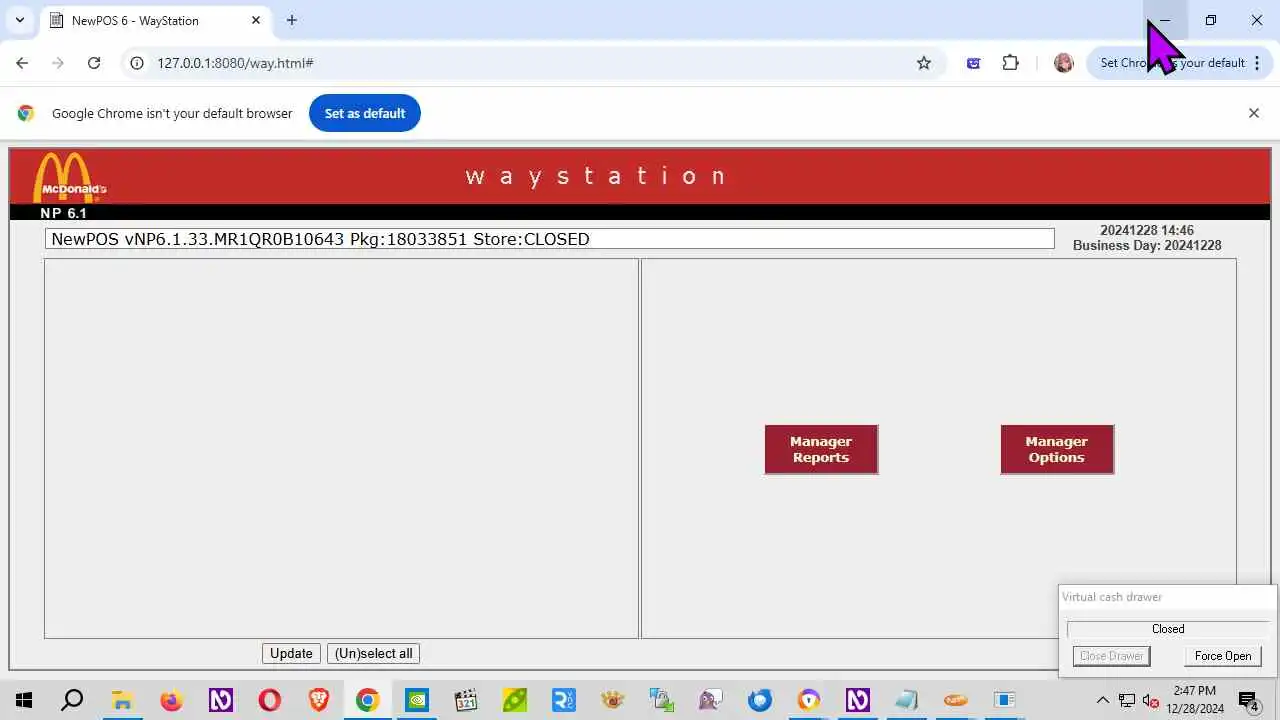The width and height of the screenshot is (1280, 720).
Task: Open Windows notification center
Action: coord(1248,700)
